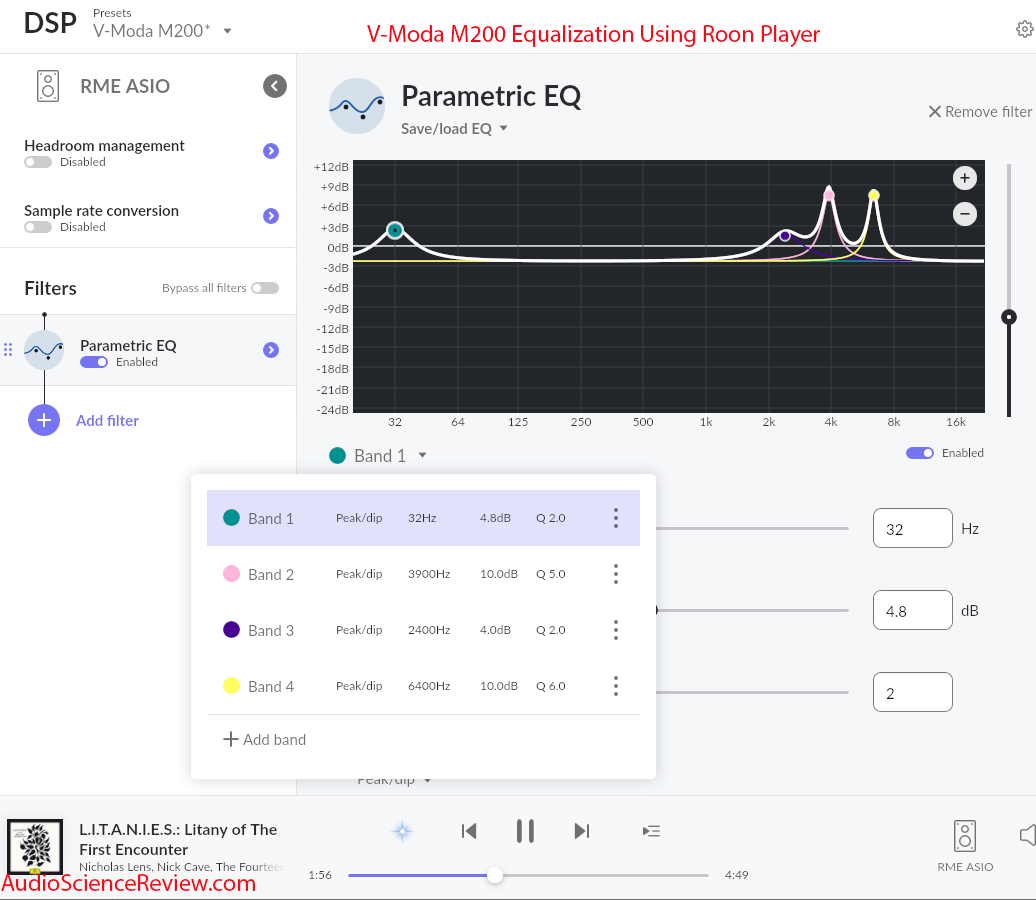Select Band 3 2400Hz row
The height and width of the screenshot is (900, 1036).
424,630
